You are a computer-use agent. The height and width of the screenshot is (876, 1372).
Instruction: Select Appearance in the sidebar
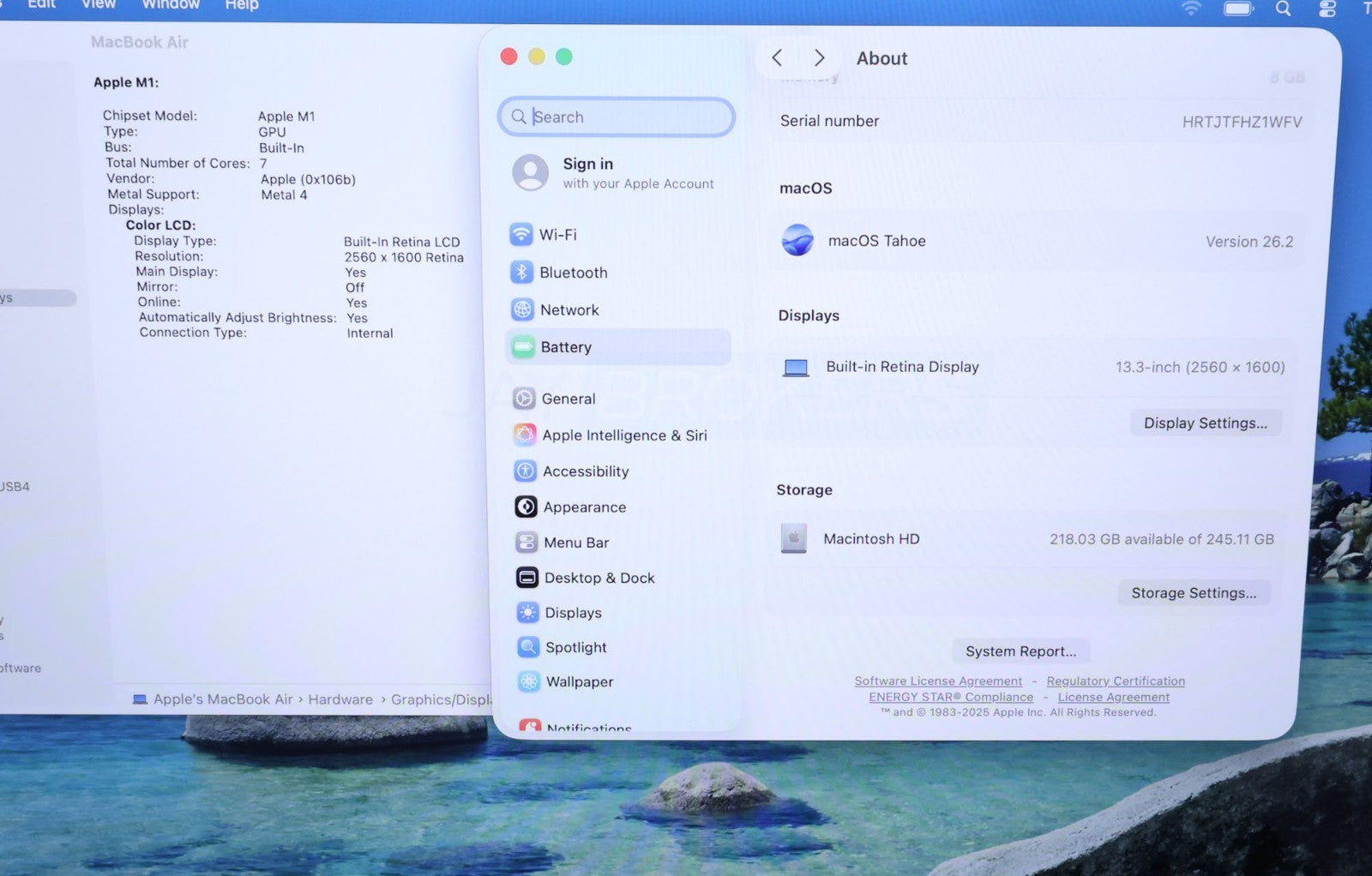click(x=584, y=507)
